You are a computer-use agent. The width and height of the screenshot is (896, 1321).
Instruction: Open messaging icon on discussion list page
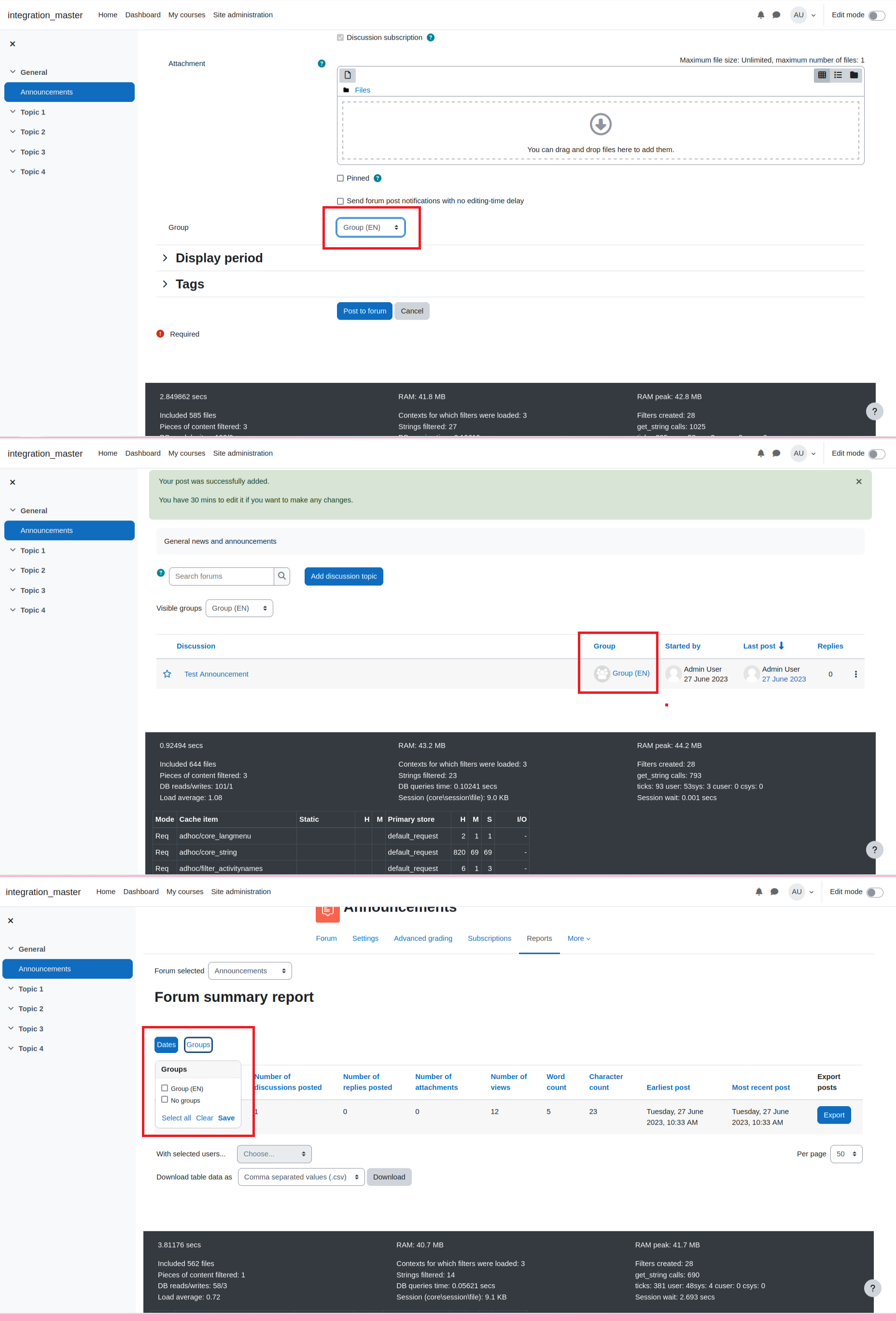tap(776, 453)
